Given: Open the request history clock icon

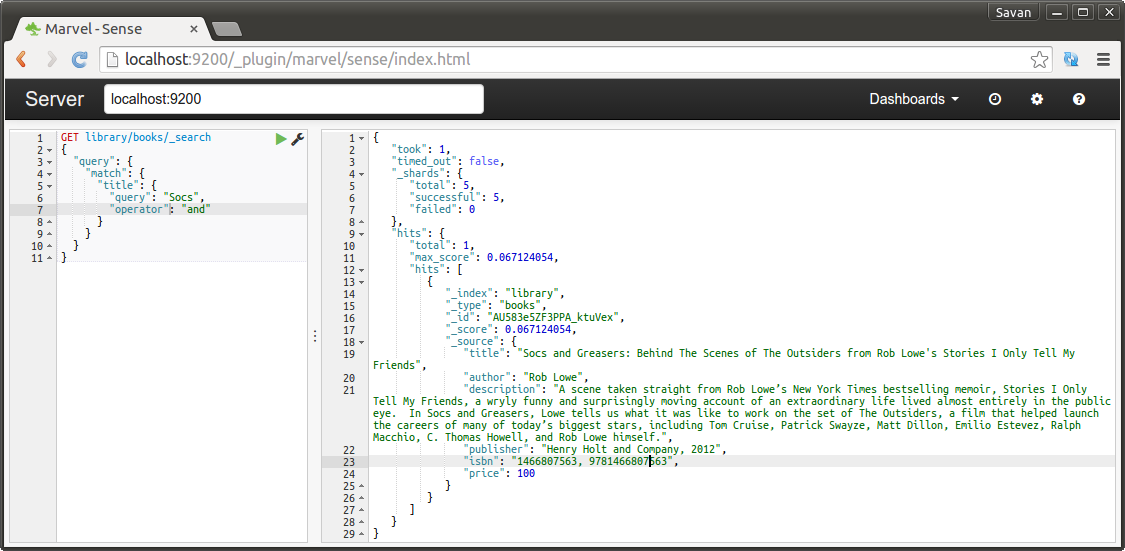Looking at the screenshot, I should coord(994,99).
